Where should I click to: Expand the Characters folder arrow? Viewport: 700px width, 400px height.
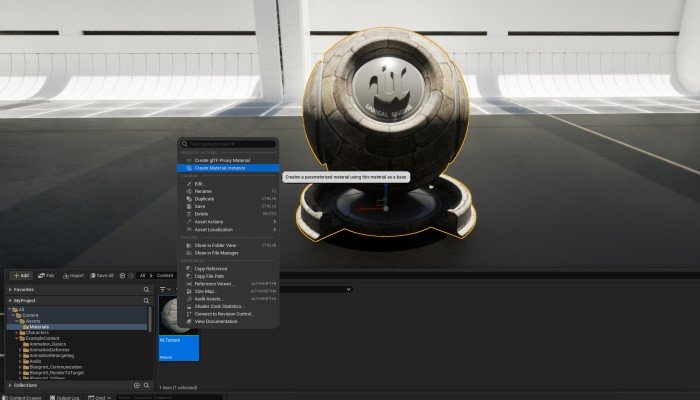point(17,333)
